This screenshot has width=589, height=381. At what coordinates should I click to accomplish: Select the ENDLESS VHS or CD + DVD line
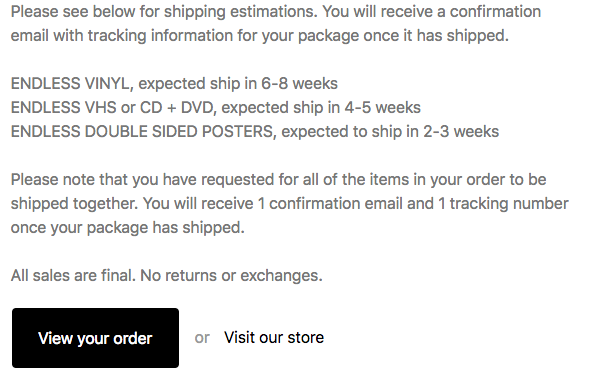pos(216,108)
